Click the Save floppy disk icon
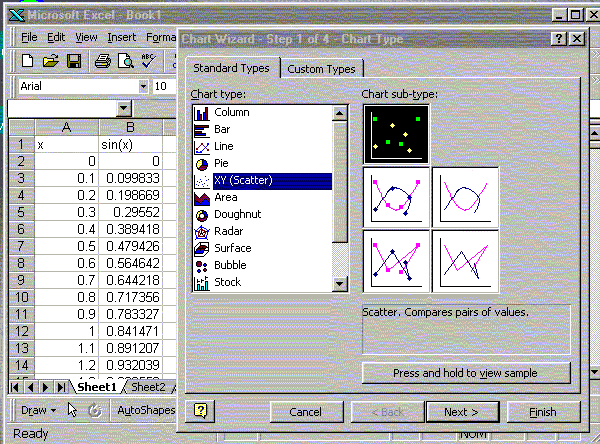The height and width of the screenshot is (444, 600). coord(74,61)
